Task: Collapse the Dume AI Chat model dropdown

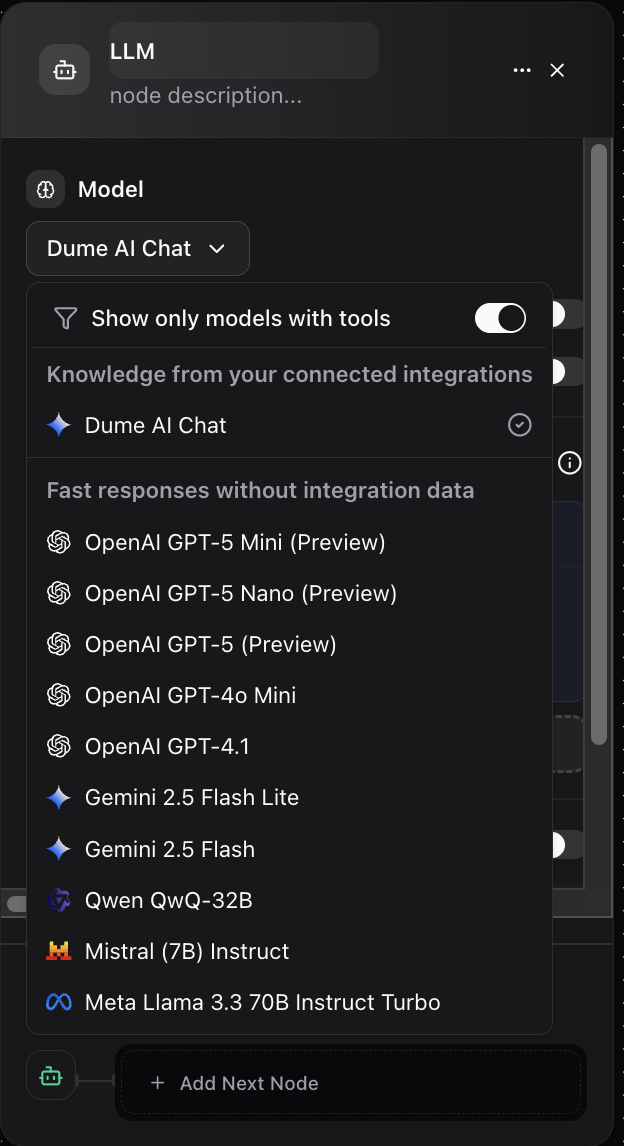Action: [137, 248]
